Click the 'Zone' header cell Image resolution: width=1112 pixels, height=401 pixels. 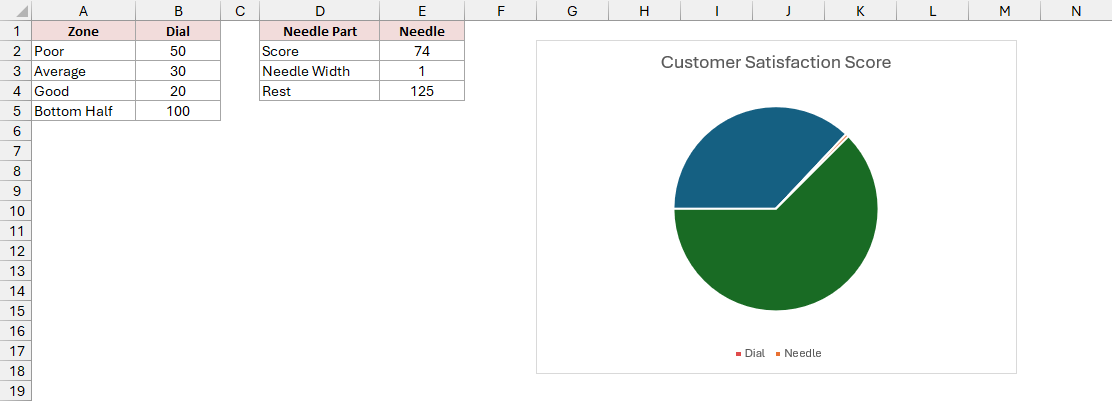point(84,31)
